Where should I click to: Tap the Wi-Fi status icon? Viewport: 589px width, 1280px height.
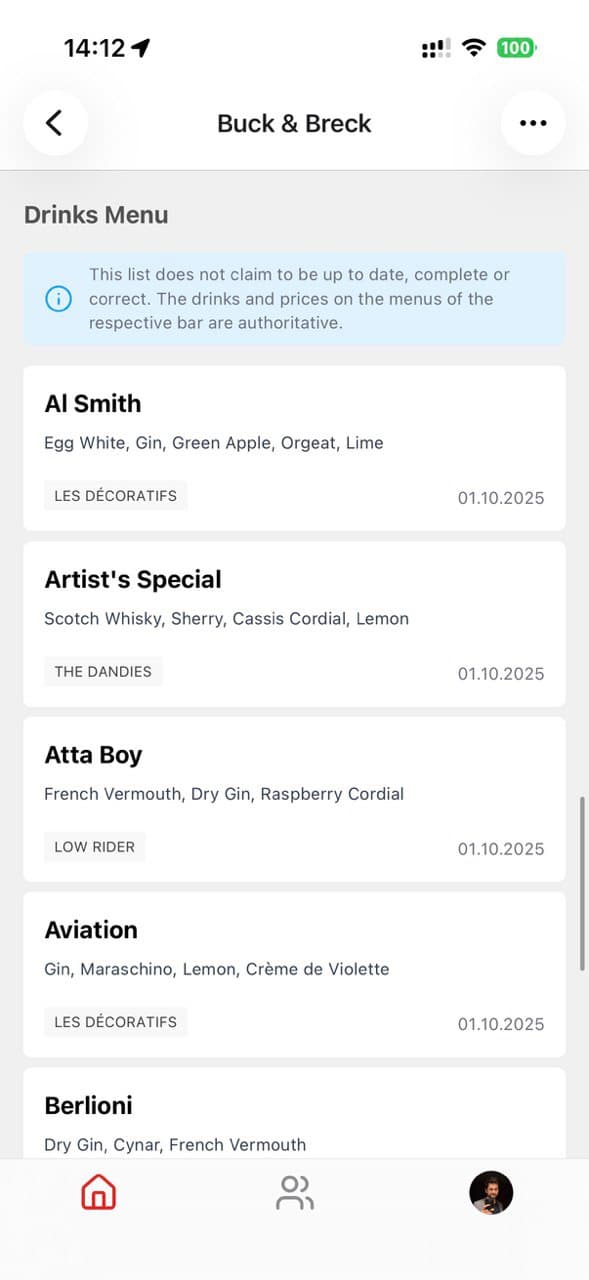point(473,45)
